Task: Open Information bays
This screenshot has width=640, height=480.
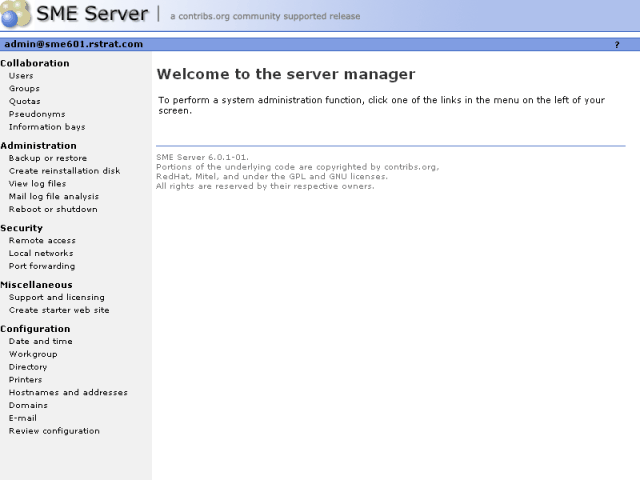Action: point(47,127)
